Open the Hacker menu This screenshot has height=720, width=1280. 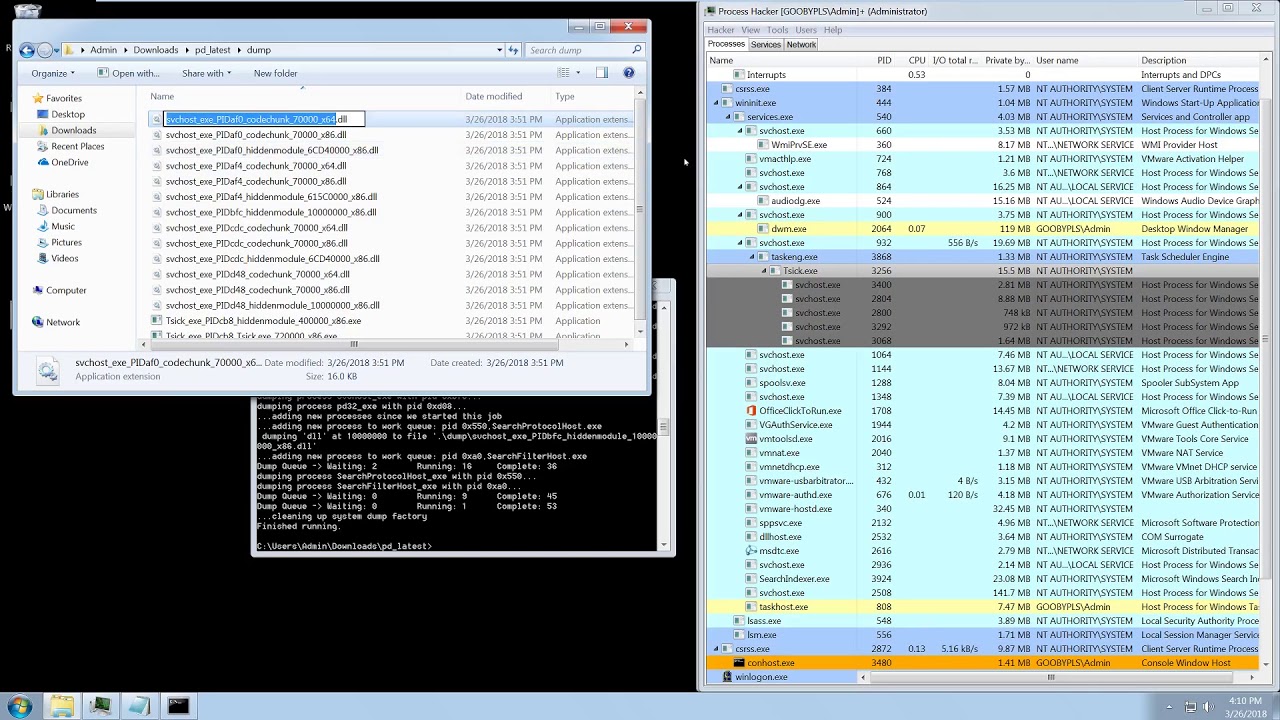tap(721, 30)
